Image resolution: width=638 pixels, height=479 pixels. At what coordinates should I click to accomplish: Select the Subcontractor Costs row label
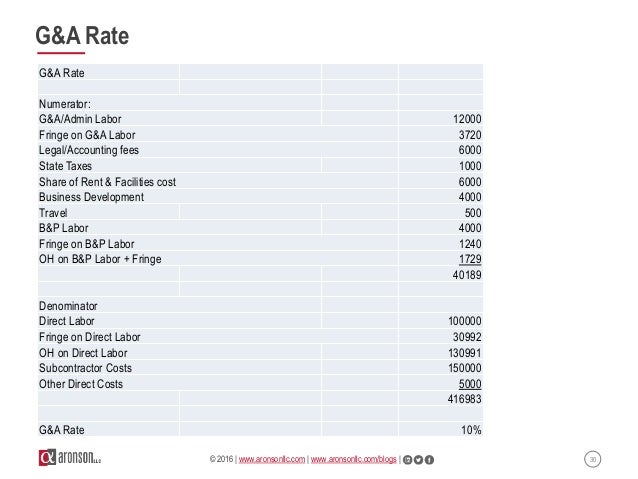85,368
